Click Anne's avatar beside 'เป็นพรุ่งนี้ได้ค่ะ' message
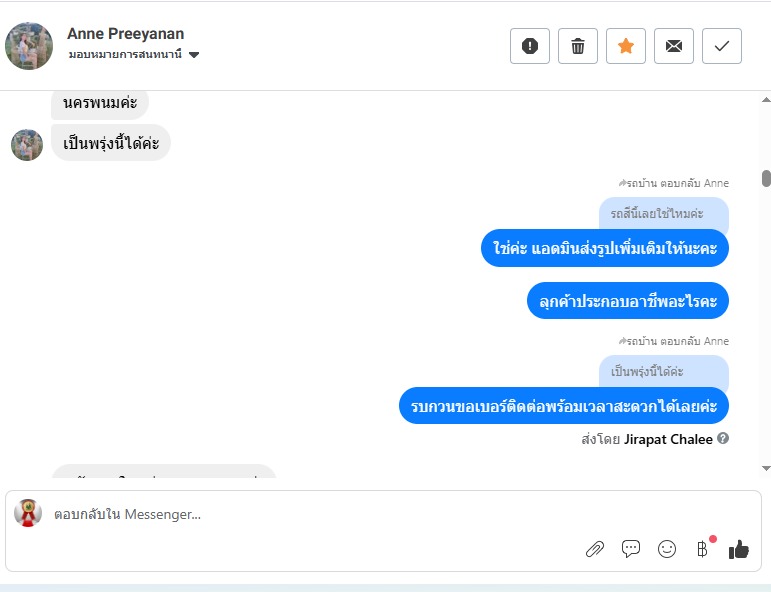The image size is (771, 592). (x=27, y=145)
